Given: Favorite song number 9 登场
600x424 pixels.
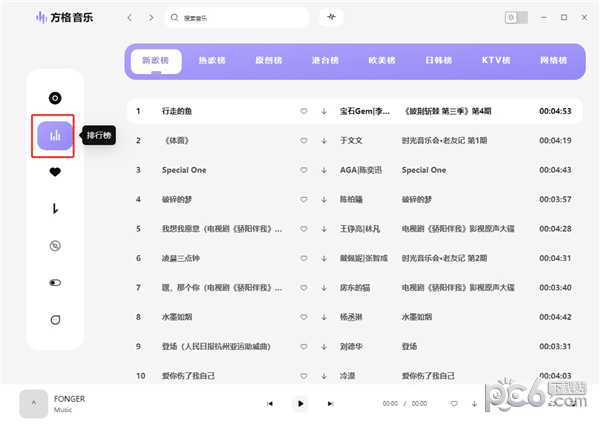Looking at the screenshot, I should [303, 347].
